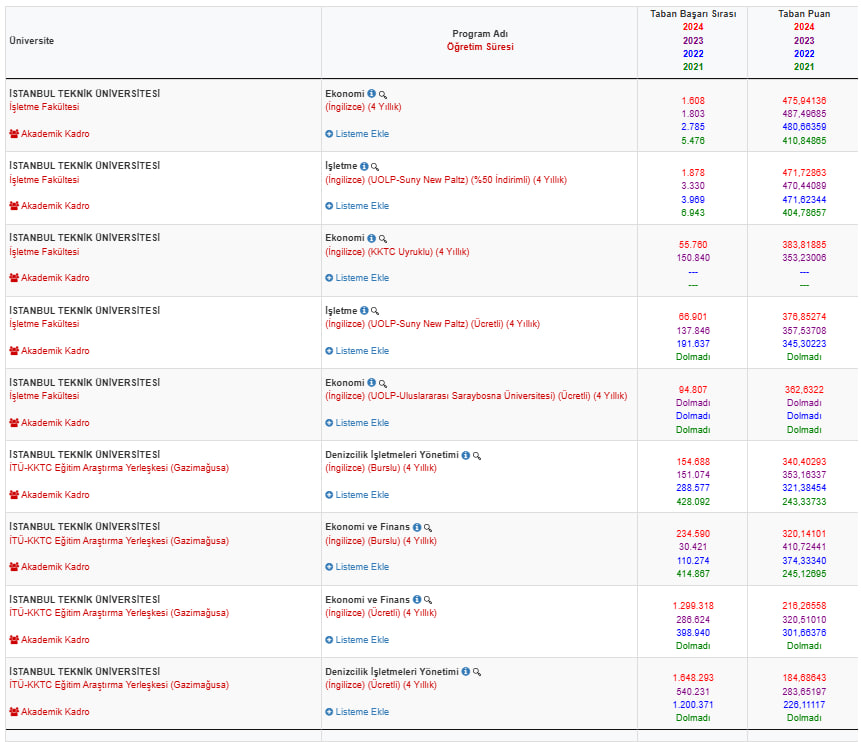
Task: Click magnifier icon beside İşletme UOLP Ücretli program
Action: click(376, 311)
